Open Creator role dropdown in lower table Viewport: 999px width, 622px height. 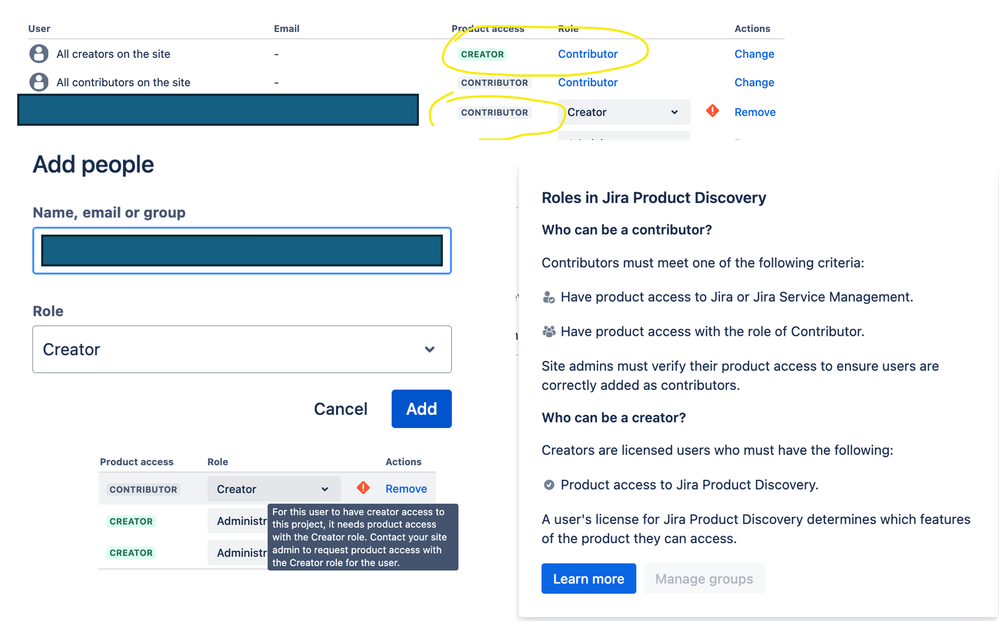point(273,489)
